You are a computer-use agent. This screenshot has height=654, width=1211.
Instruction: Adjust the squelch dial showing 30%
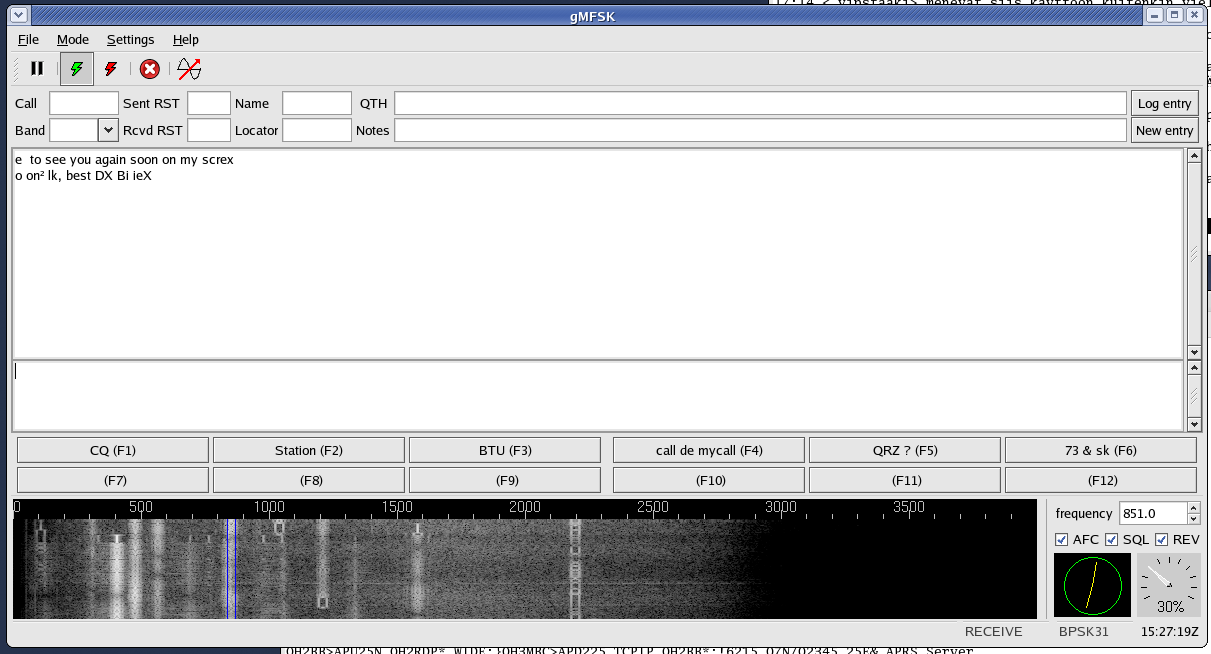pos(1169,585)
